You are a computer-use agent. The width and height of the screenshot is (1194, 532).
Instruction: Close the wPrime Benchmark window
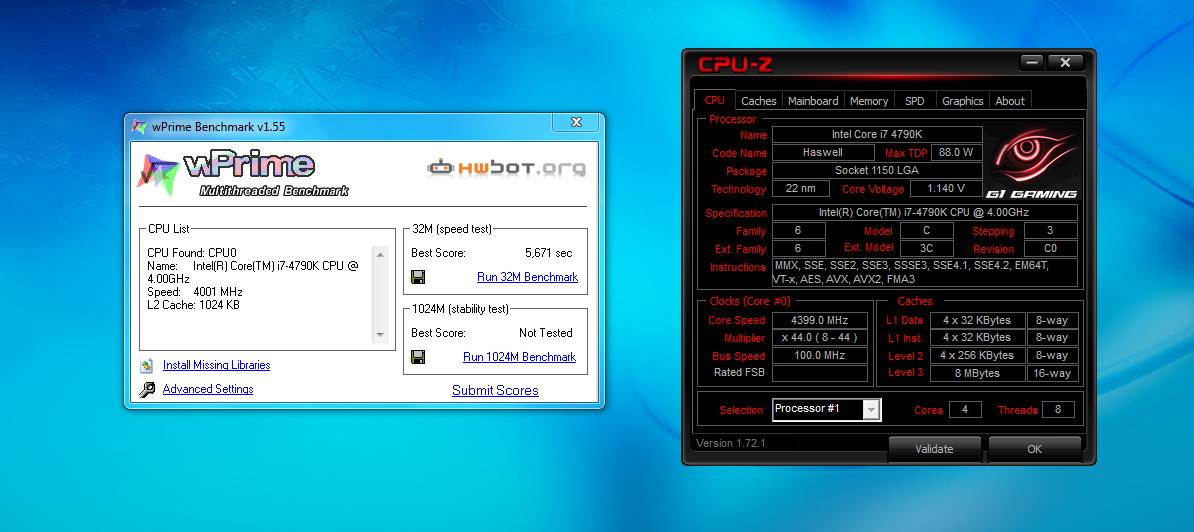point(576,122)
